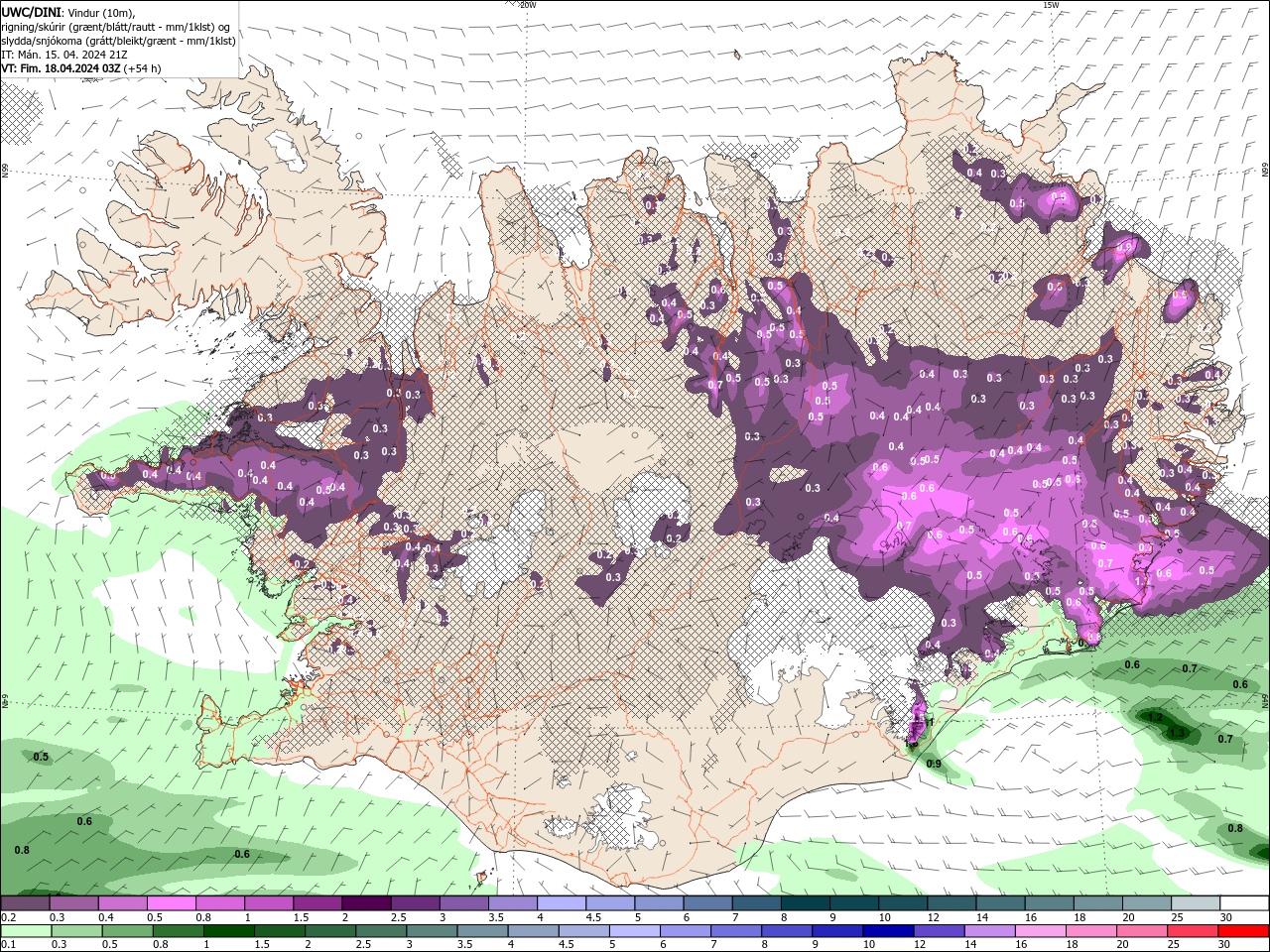Click the white upper swatch right of 30

(1244, 903)
